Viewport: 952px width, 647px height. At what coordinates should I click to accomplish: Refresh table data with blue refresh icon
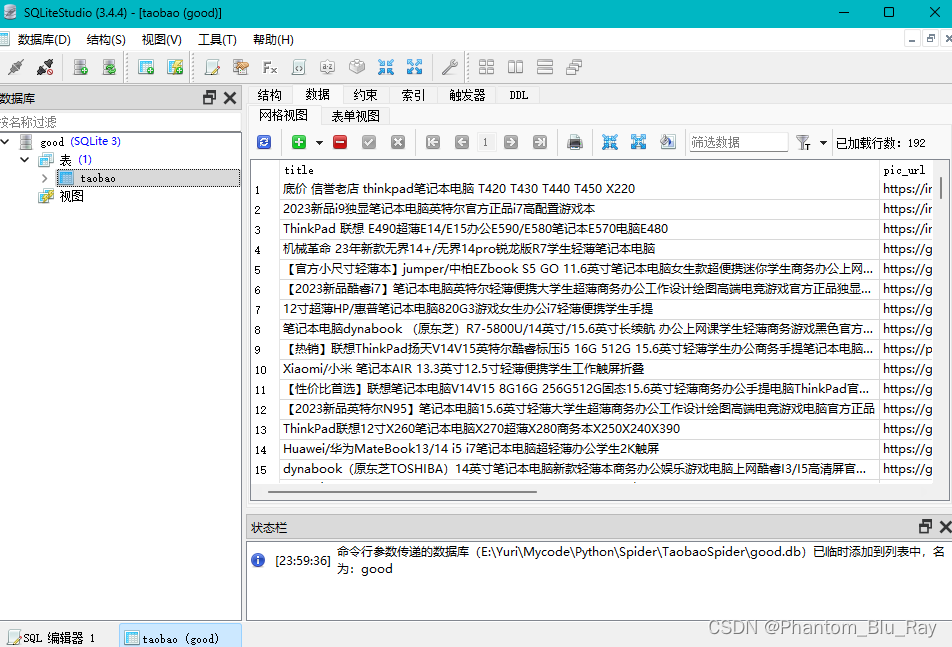(264, 142)
